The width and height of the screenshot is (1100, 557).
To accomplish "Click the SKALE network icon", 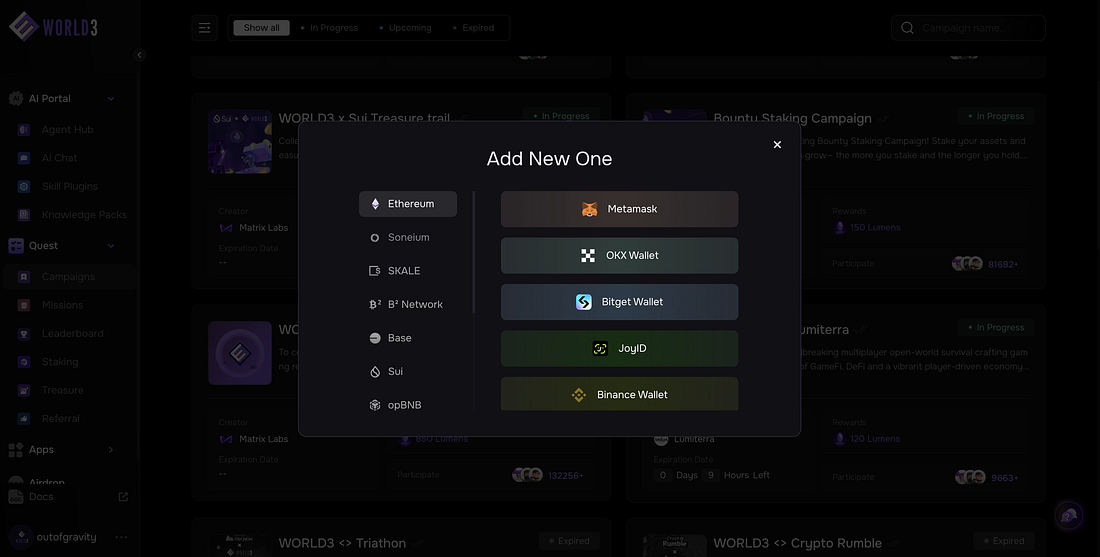I will pos(375,271).
